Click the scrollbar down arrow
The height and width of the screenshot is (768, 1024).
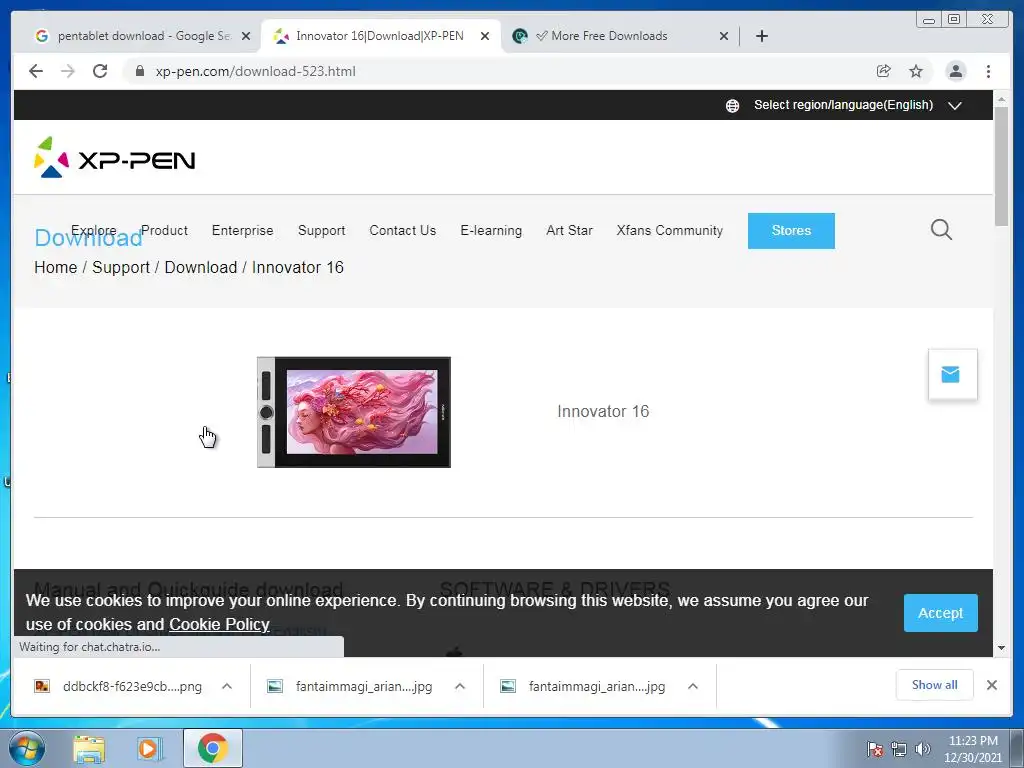point(1001,648)
